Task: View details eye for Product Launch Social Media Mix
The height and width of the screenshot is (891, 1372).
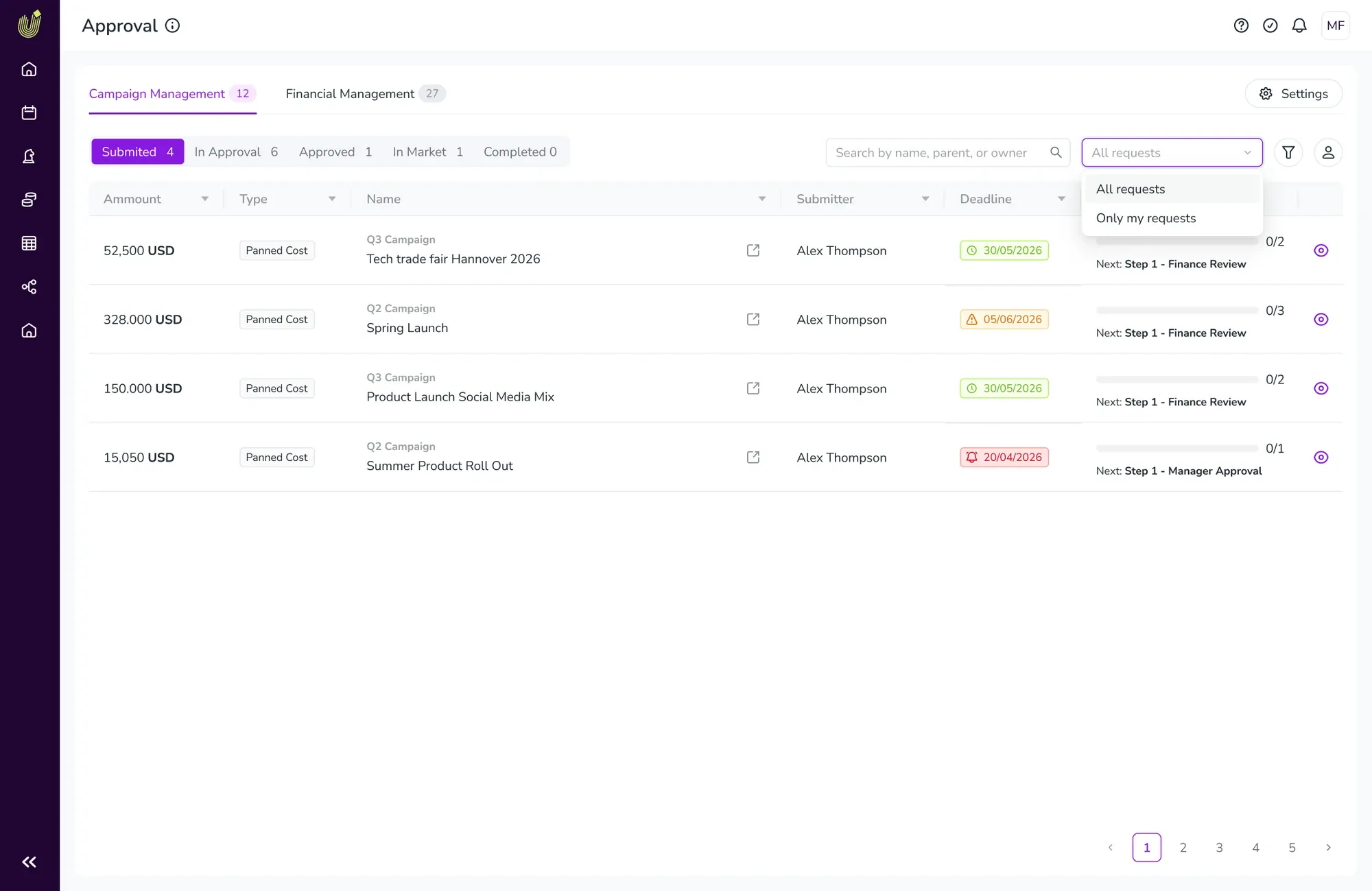Action: 1321,388
